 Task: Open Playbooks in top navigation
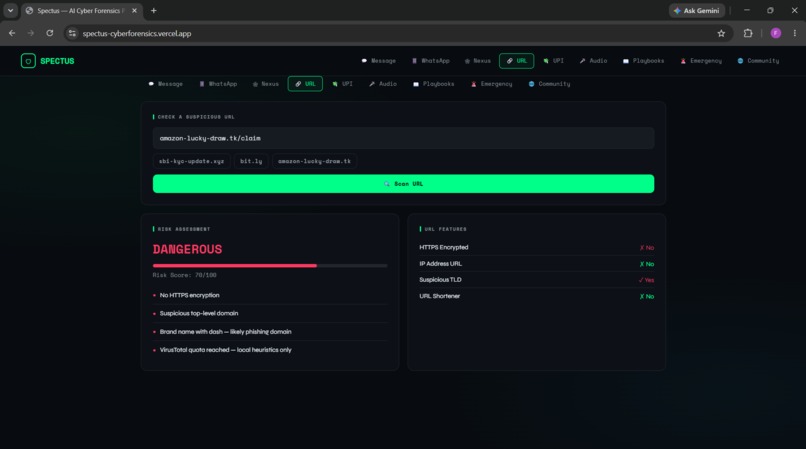click(643, 61)
